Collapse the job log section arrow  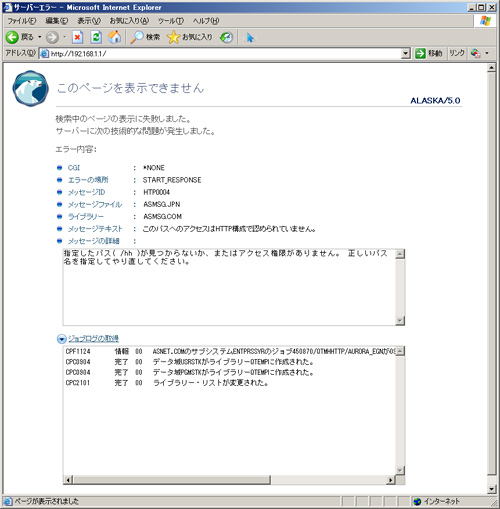point(61,339)
